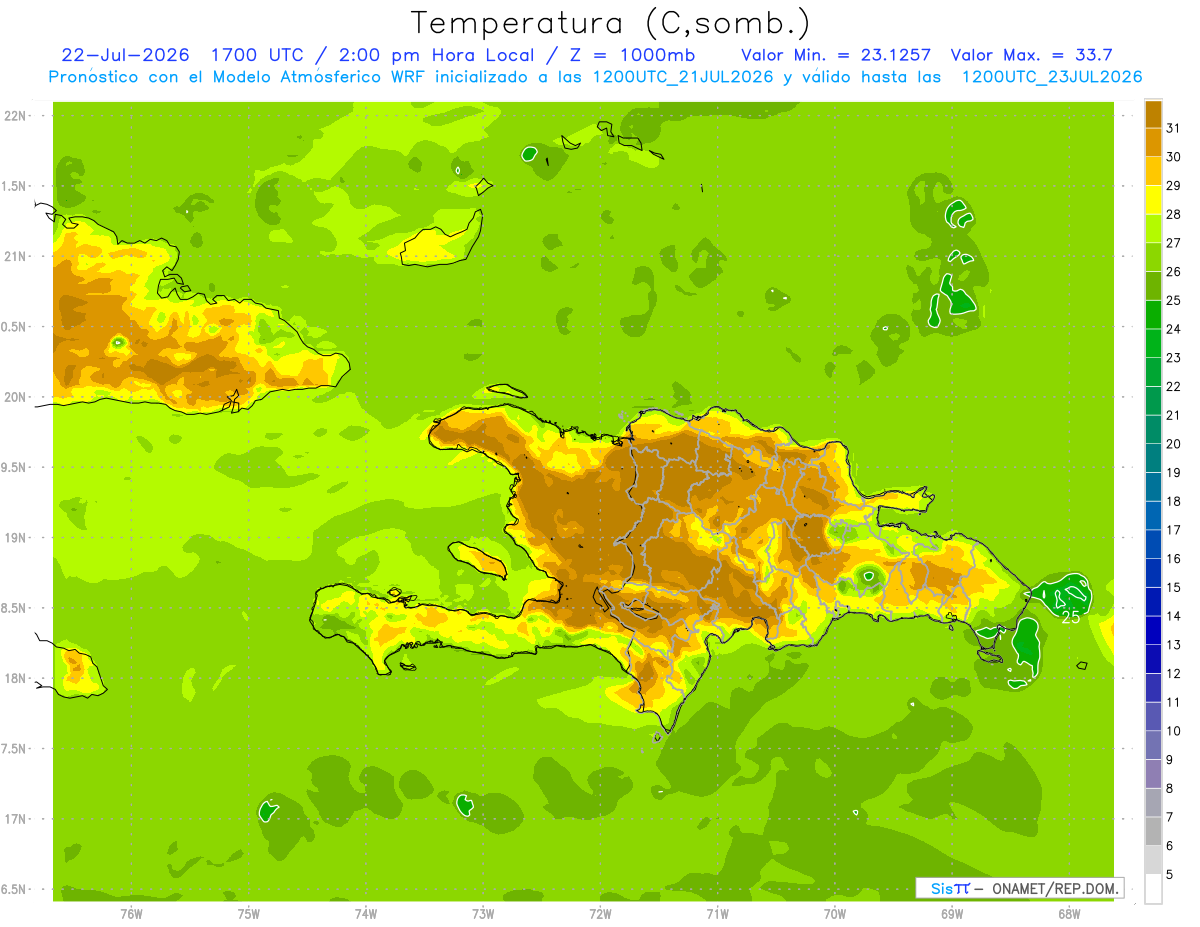Screen dimensions: 1200x927
Task: Click the 22N latitude axis label
Action: (x=14, y=116)
